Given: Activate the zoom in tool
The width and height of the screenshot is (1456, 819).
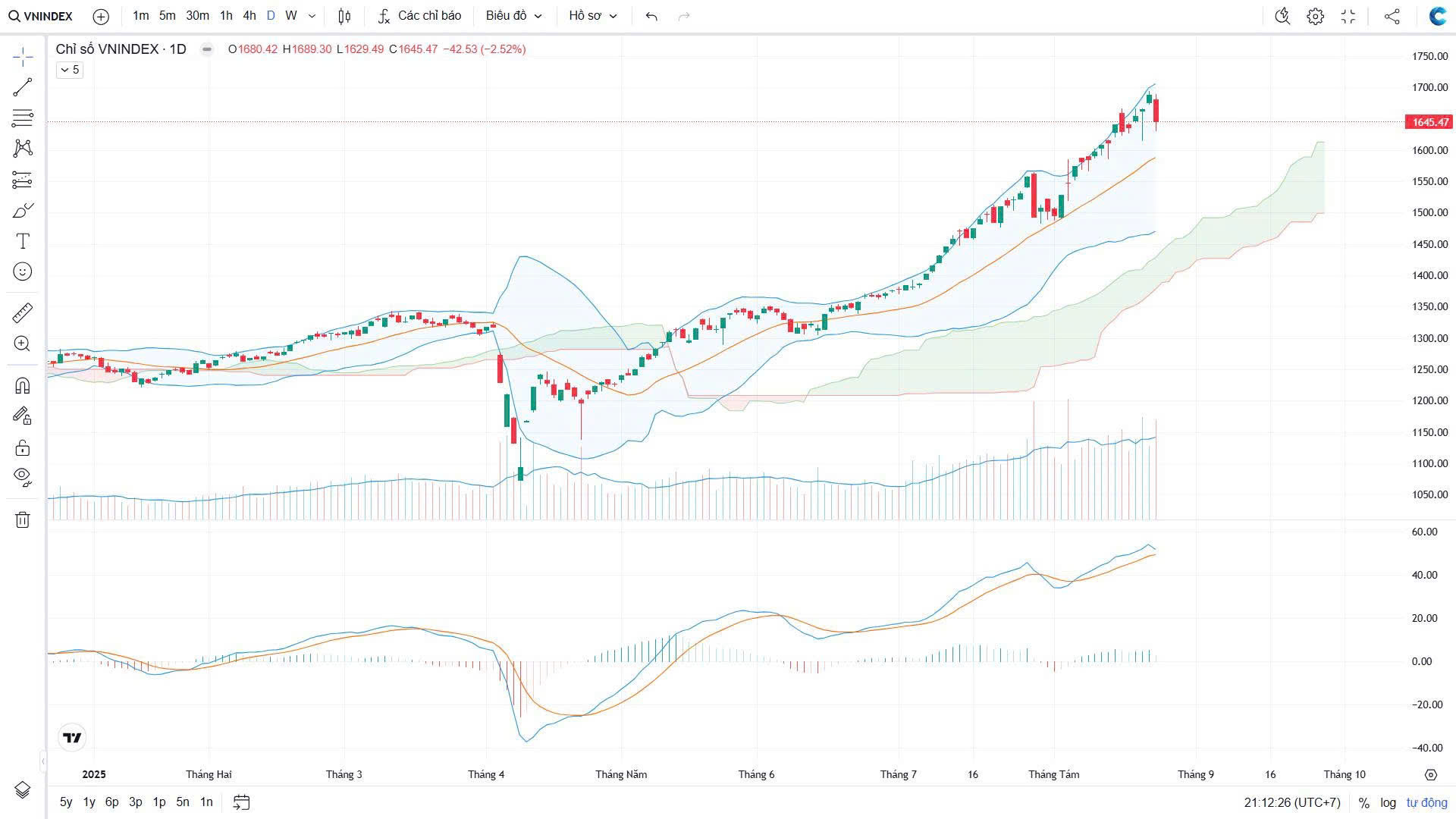Looking at the screenshot, I should point(23,344).
